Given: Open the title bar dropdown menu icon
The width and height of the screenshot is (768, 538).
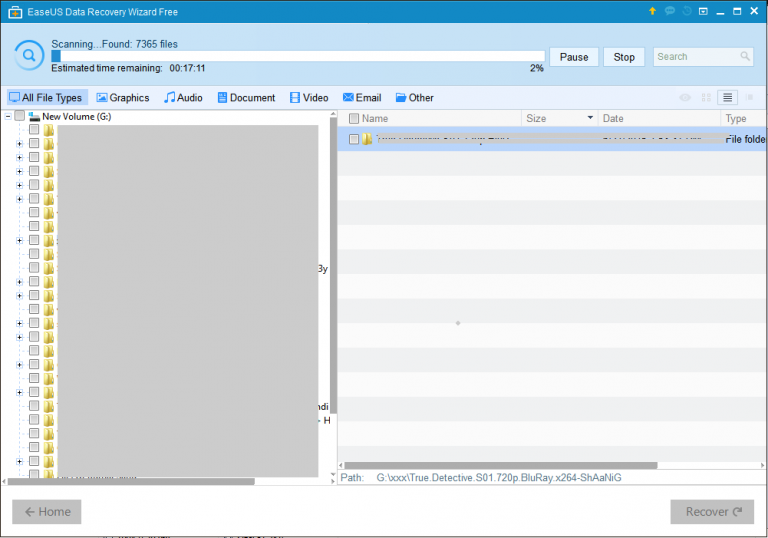Looking at the screenshot, I should (x=703, y=11).
